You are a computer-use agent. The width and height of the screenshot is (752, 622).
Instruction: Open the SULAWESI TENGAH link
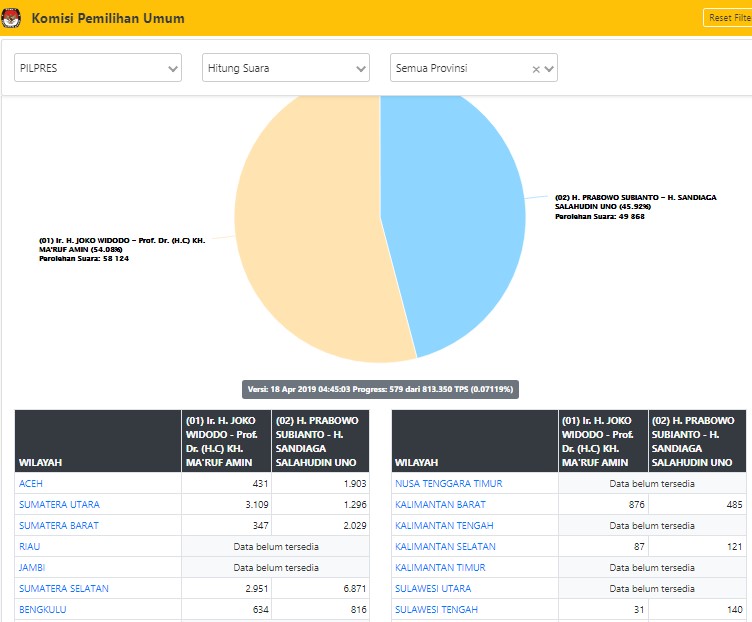[436, 610]
